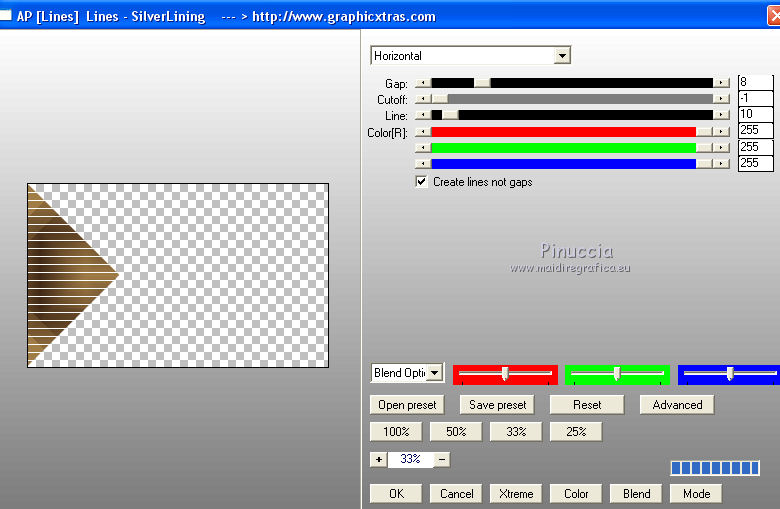Screen dimensions: 780x509
Task: Click the Xtreme button
Action: pyautogui.click(x=516, y=494)
